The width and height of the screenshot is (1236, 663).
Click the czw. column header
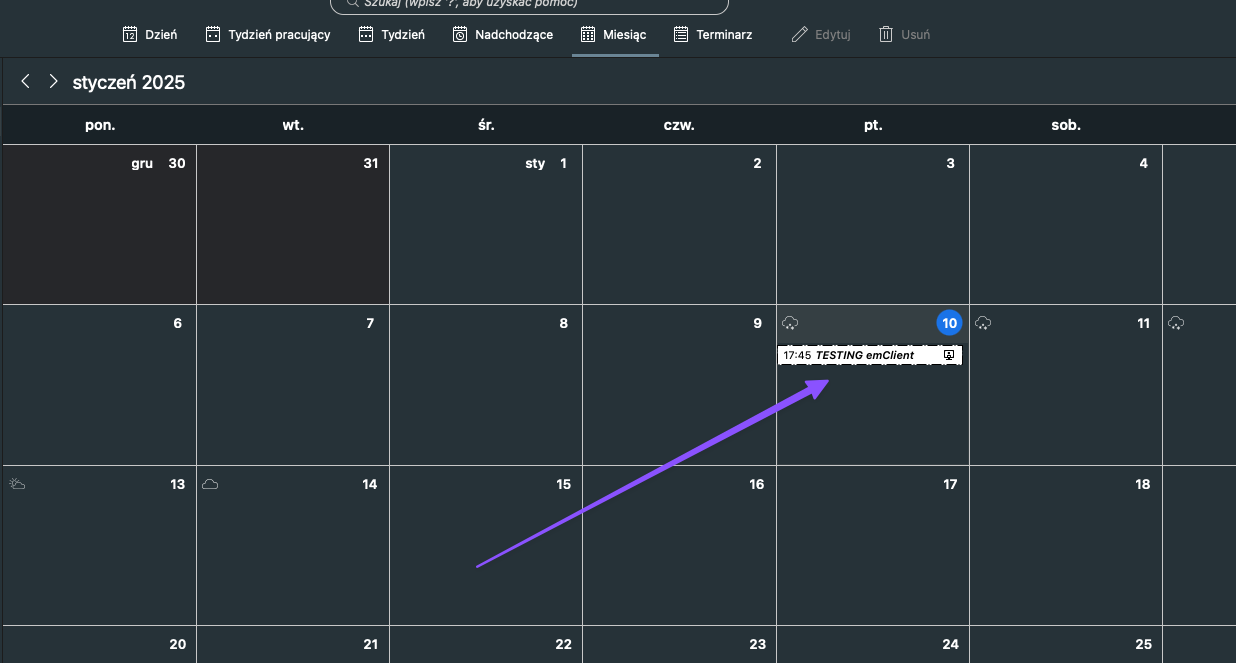[x=679, y=125]
